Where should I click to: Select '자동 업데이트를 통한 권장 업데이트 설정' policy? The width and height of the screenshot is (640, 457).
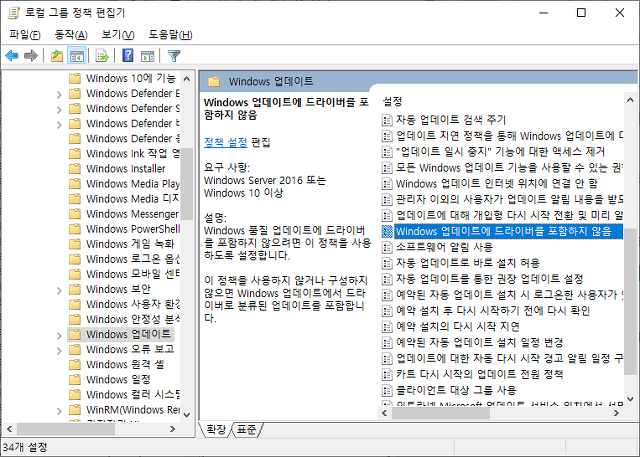(489, 279)
